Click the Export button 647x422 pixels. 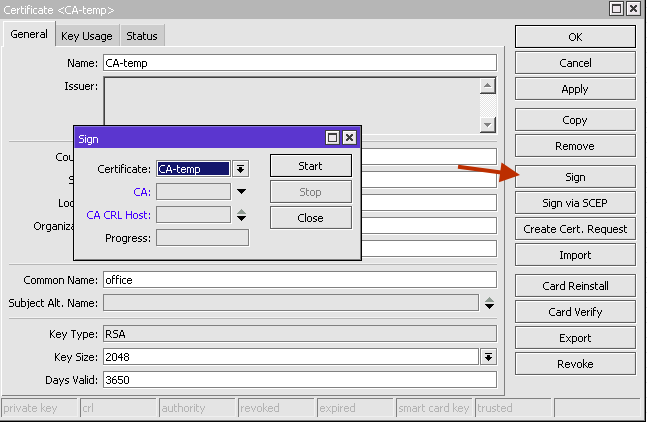tap(575, 338)
